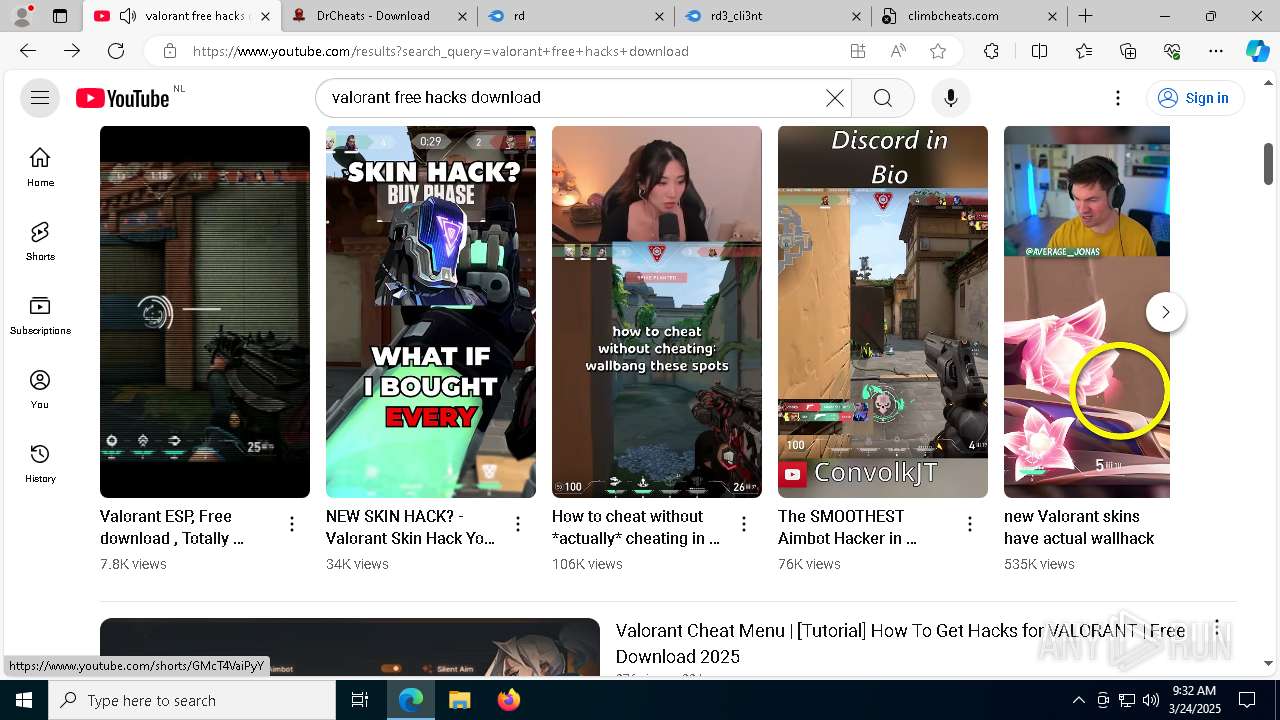1280x720 pixels.
Task: Start voice search with the microphone
Action: [950, 98]
